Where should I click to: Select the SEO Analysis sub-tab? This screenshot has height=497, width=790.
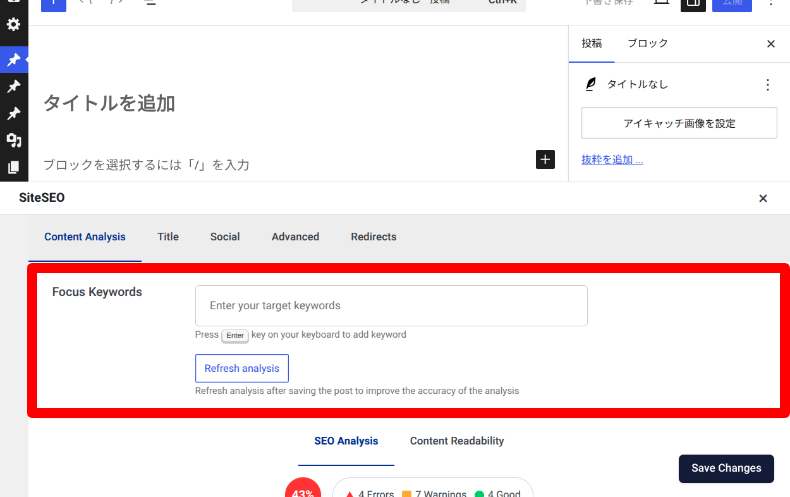click(346, 441)
